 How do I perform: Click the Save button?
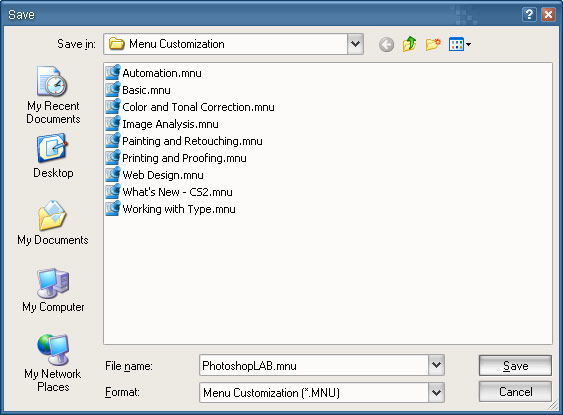click(515, 365)
